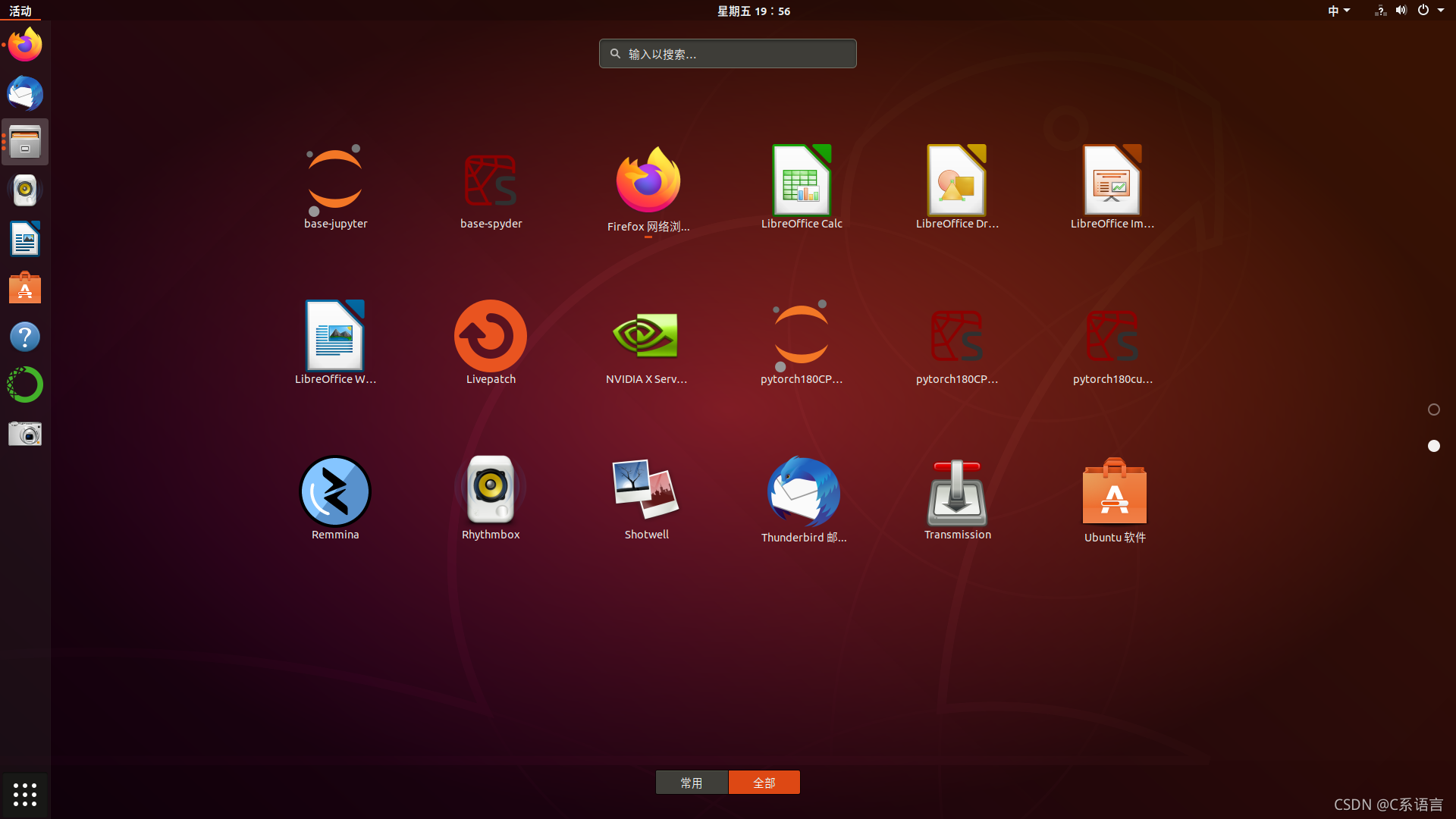
Task: Launch LibreOffice Calc
Action: [802, 187]
